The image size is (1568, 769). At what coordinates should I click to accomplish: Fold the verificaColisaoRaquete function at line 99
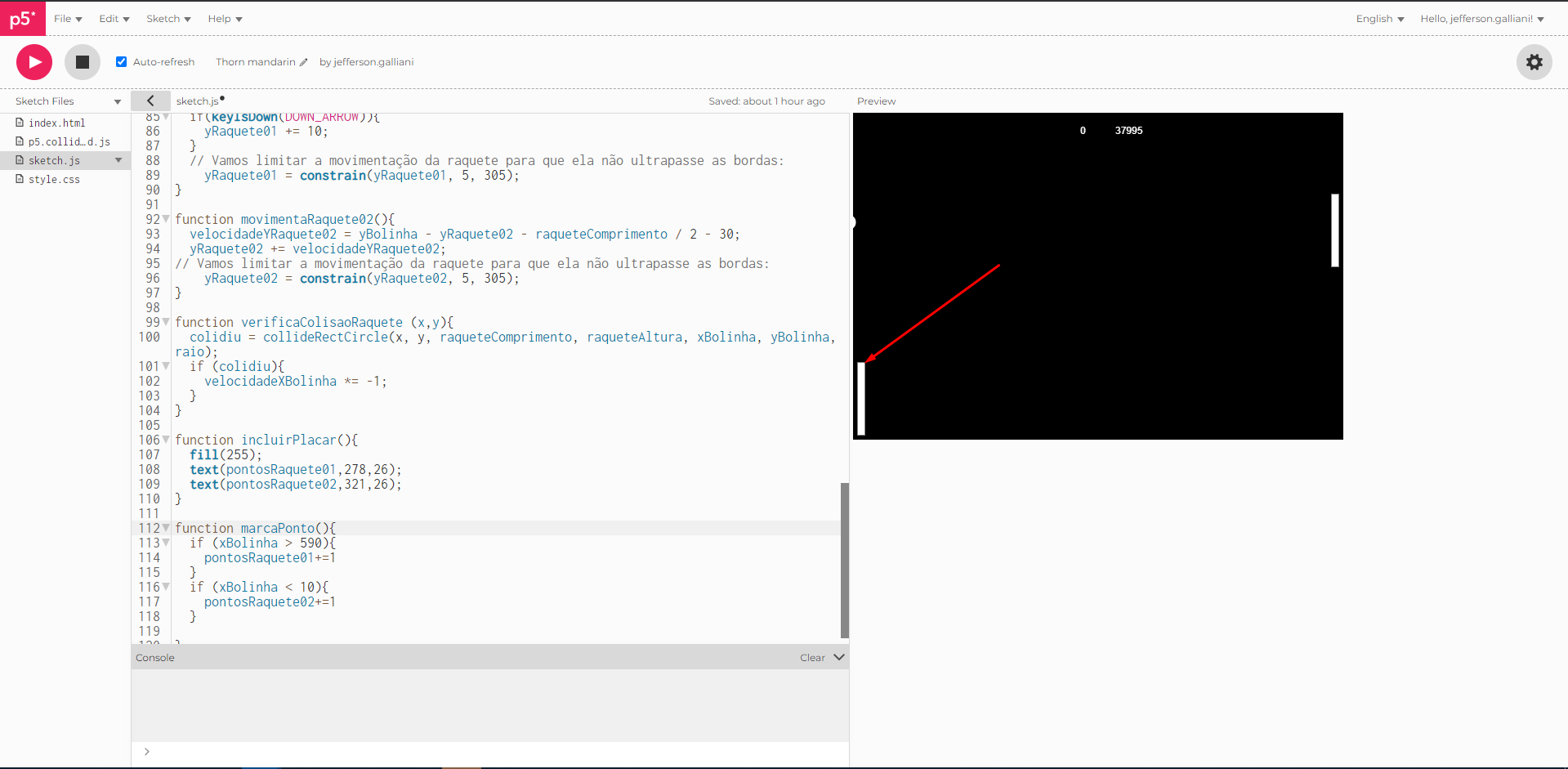[x=166, y=322]
